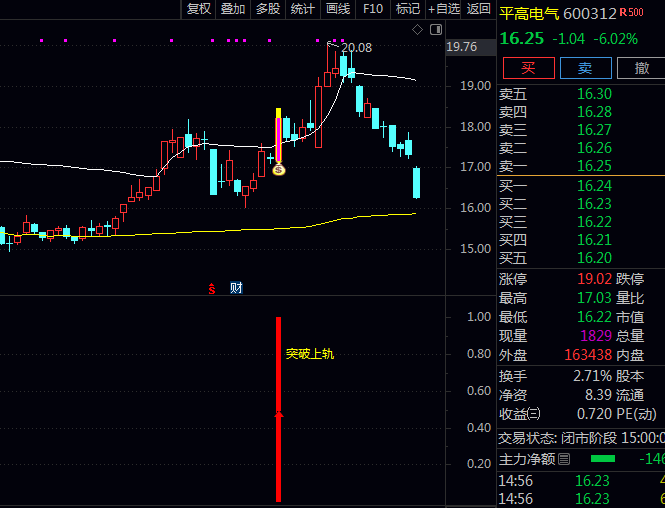Click the -6.02% change percentage
The width and height of the screenshot is (665, 508).
pos(615,39)
